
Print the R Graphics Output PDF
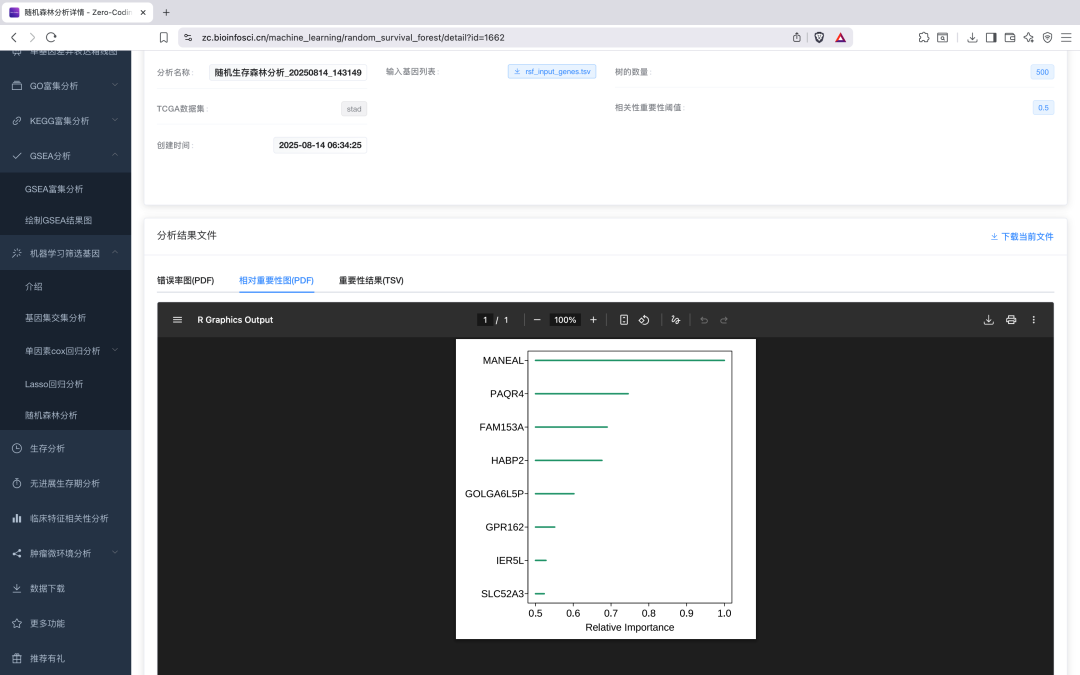pos(1011,320)
